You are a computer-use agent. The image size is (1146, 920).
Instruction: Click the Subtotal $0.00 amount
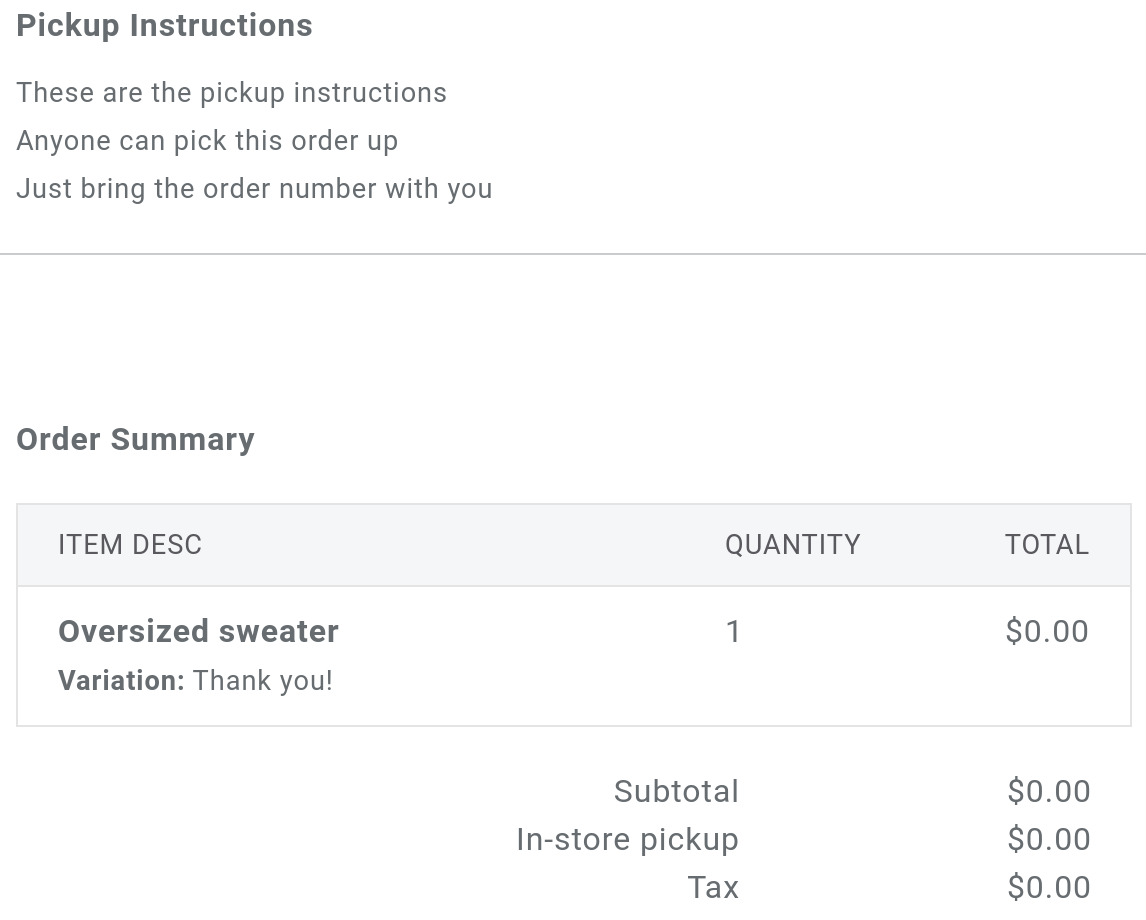1048,792
